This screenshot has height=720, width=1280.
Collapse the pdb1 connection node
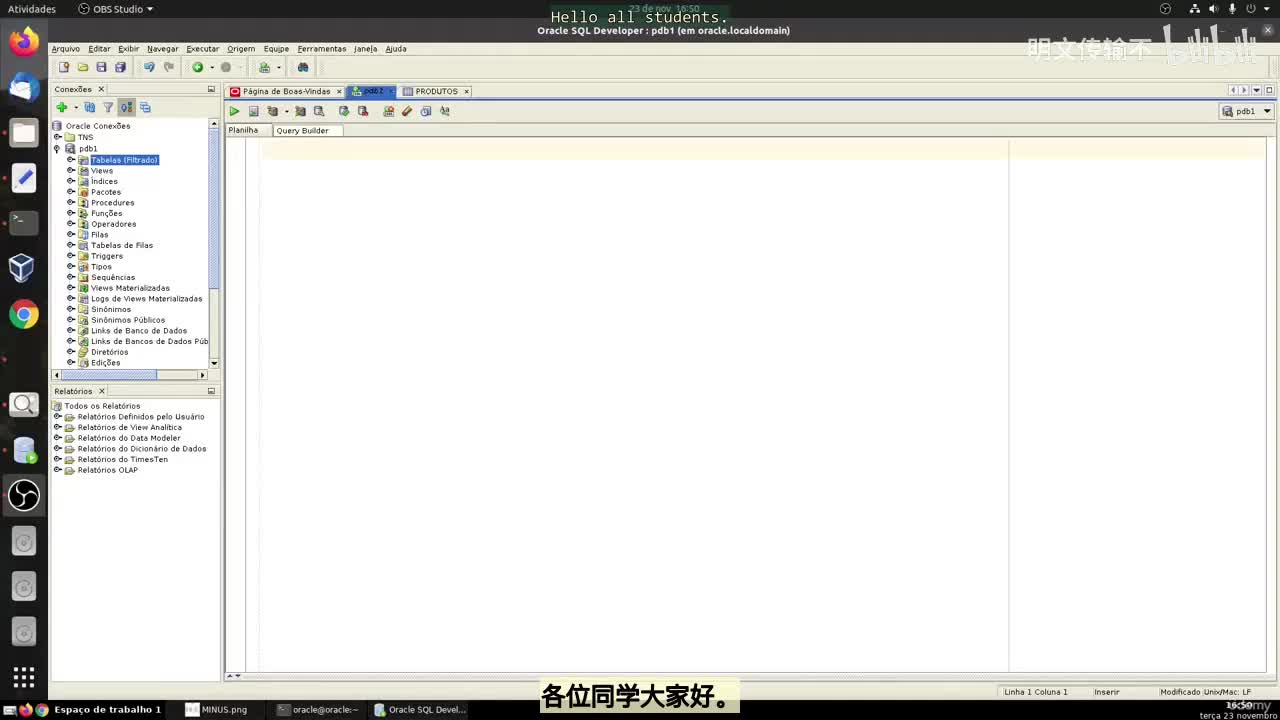[58, 148]
